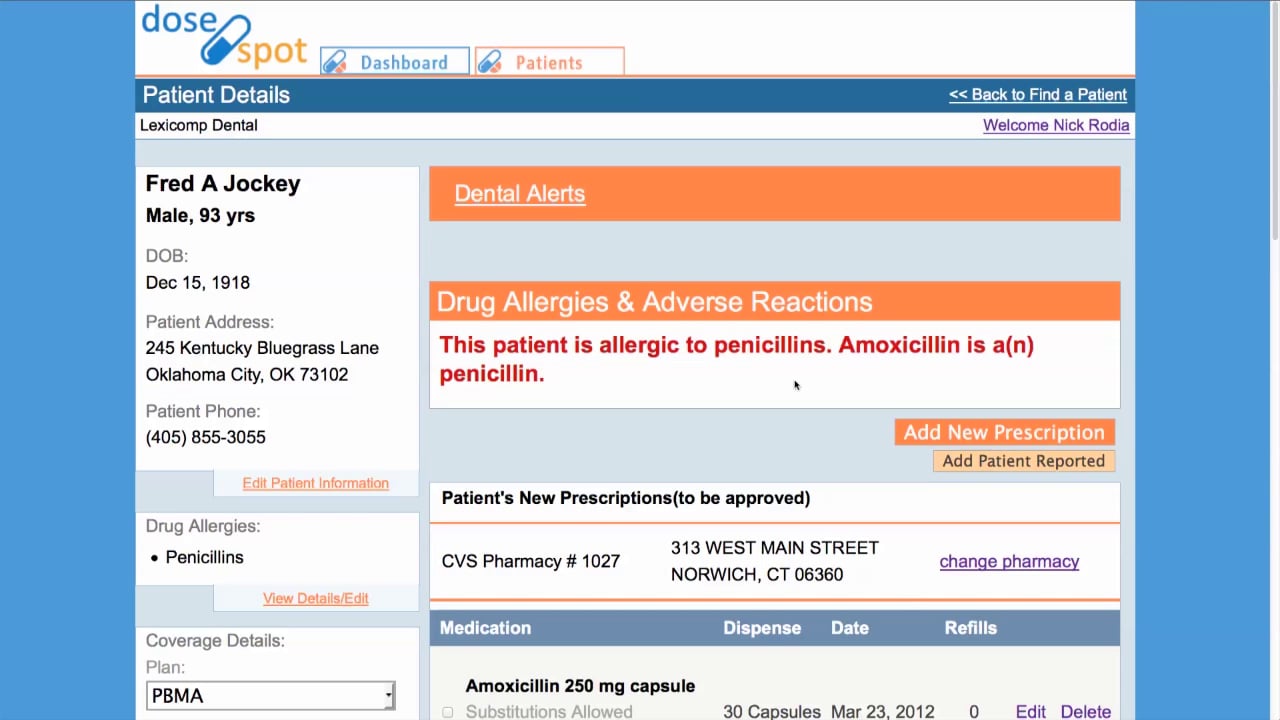
Task: Click the DoseSpot capsule logo
Action: (x=224, y=36)
